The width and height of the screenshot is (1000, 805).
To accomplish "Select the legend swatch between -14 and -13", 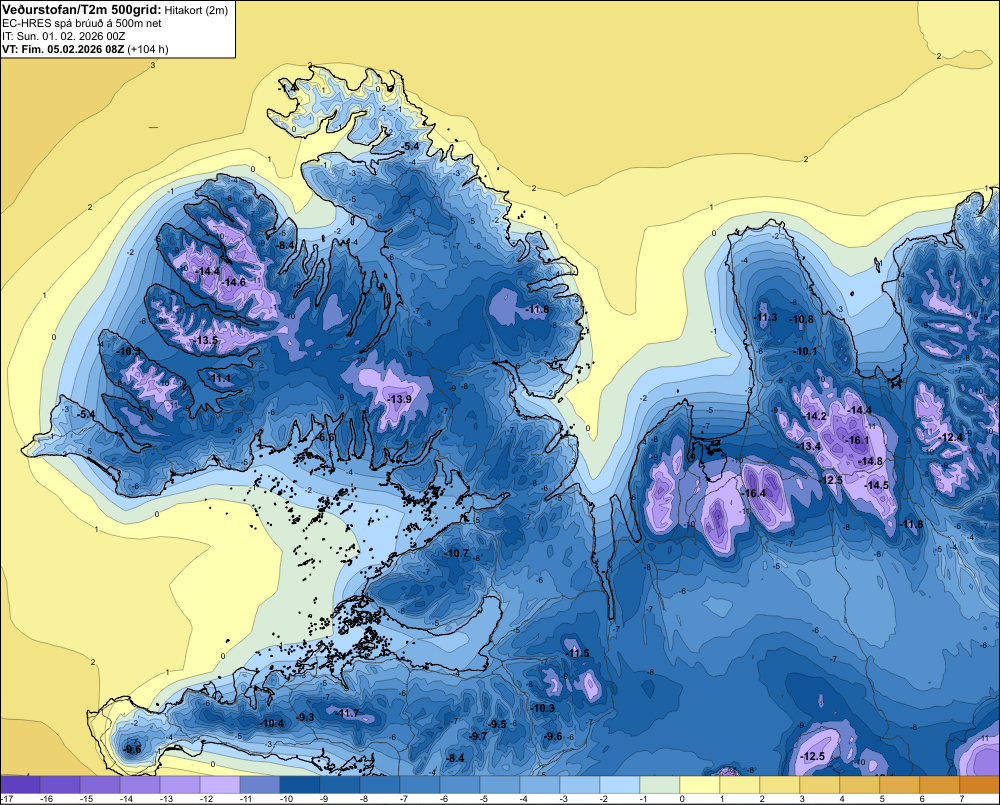I will point(140,785).
